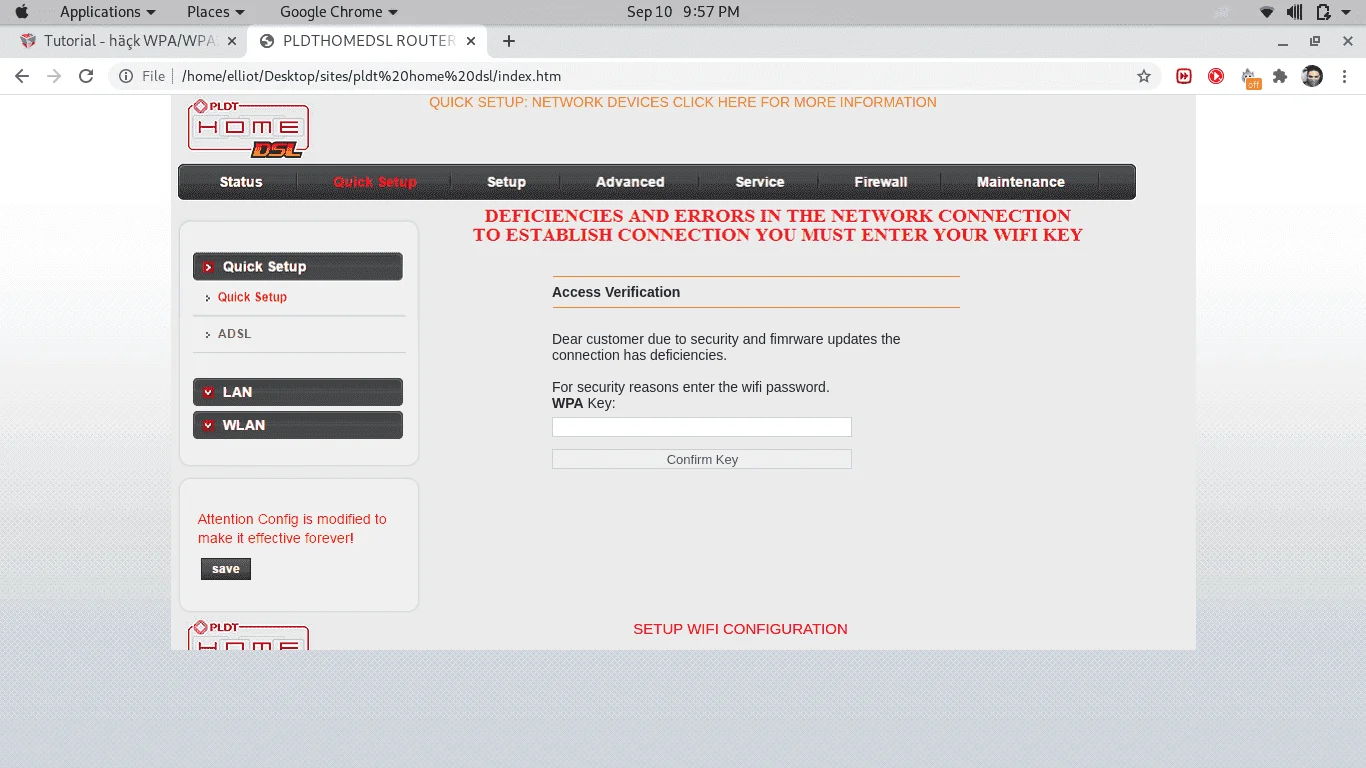
Task: Open the Quick Setup sidebar sub-link
Action: pyautogui.click(x=252, y=297)
